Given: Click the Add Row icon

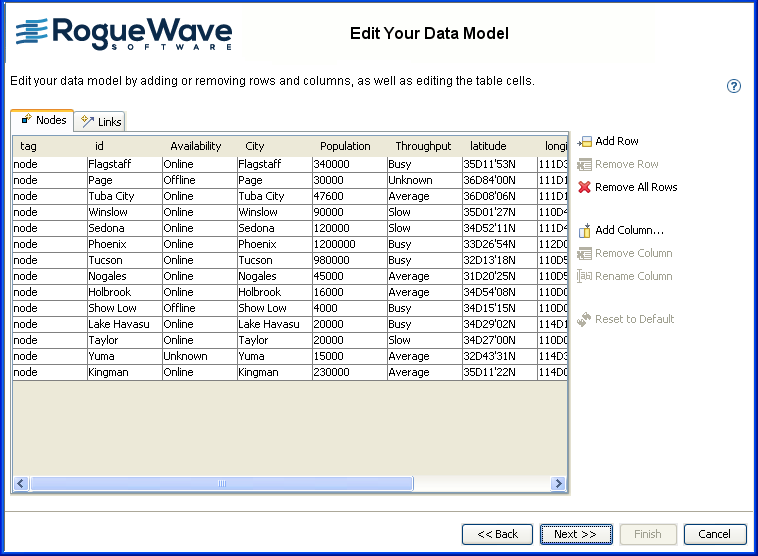Looking at the screenshot, I should 585,142.
